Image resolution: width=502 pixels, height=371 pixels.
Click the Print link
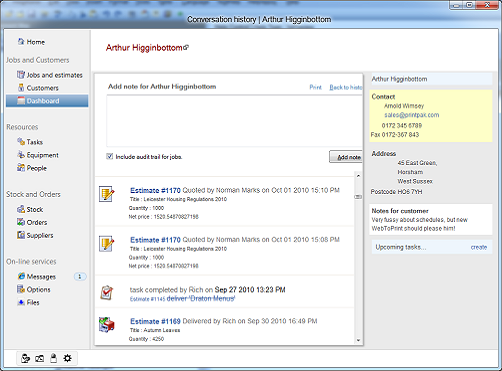(315, 87)
